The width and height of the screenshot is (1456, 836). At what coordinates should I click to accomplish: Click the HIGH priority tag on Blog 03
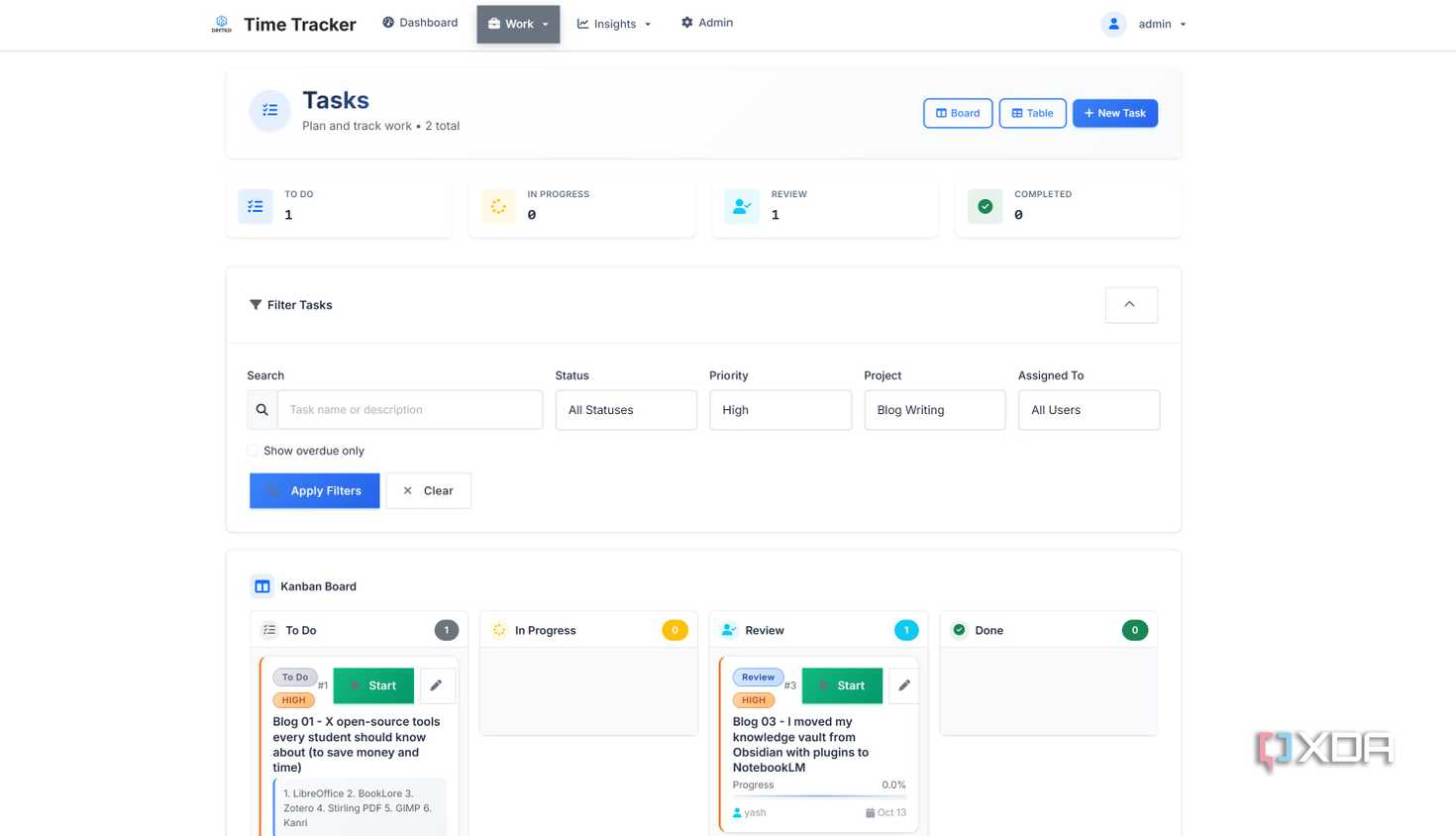coord(754,700)
